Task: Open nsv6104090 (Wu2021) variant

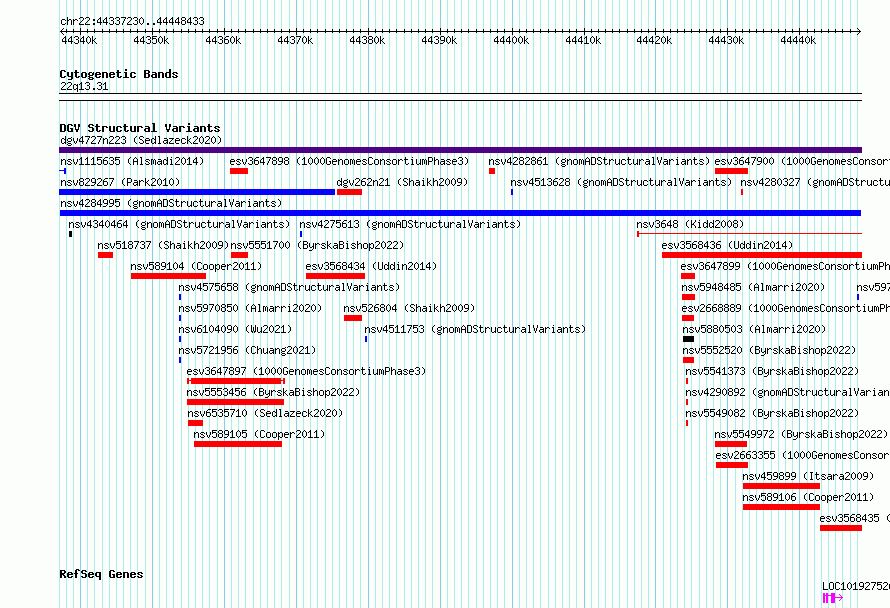Action: point(235,329)
